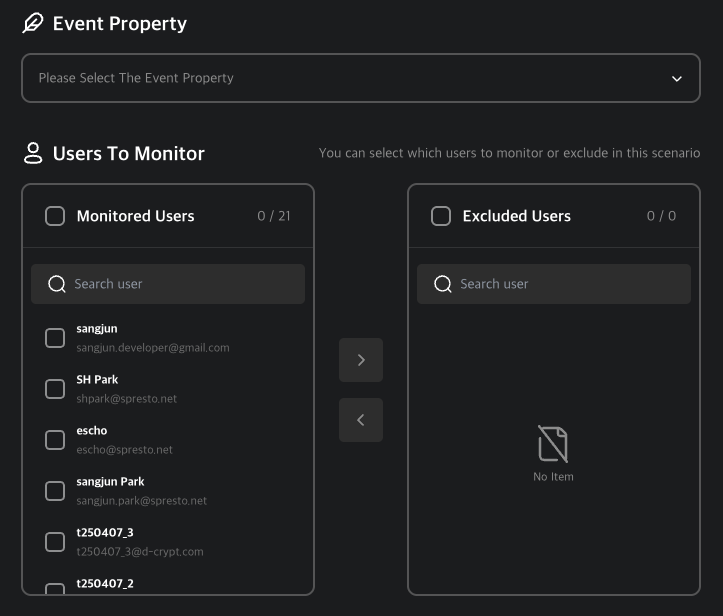Screen dimensions: 723x616
Task: Check the box for user sangjun
Action: pyautogui.click(x=55, y=338)
